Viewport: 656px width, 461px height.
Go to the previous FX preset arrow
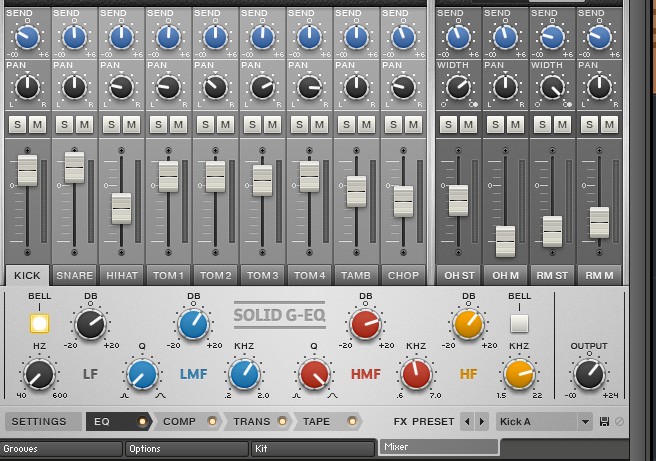(468, 422)
